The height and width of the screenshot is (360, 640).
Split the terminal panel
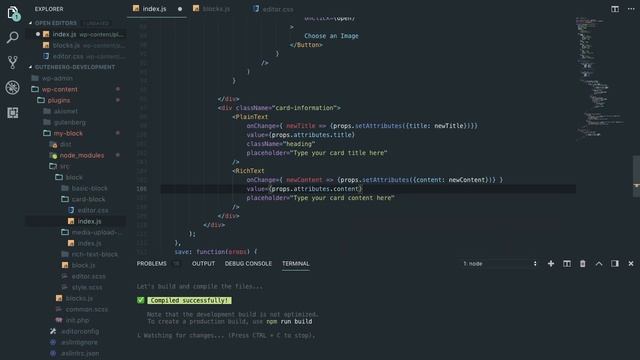click(567, 264)
